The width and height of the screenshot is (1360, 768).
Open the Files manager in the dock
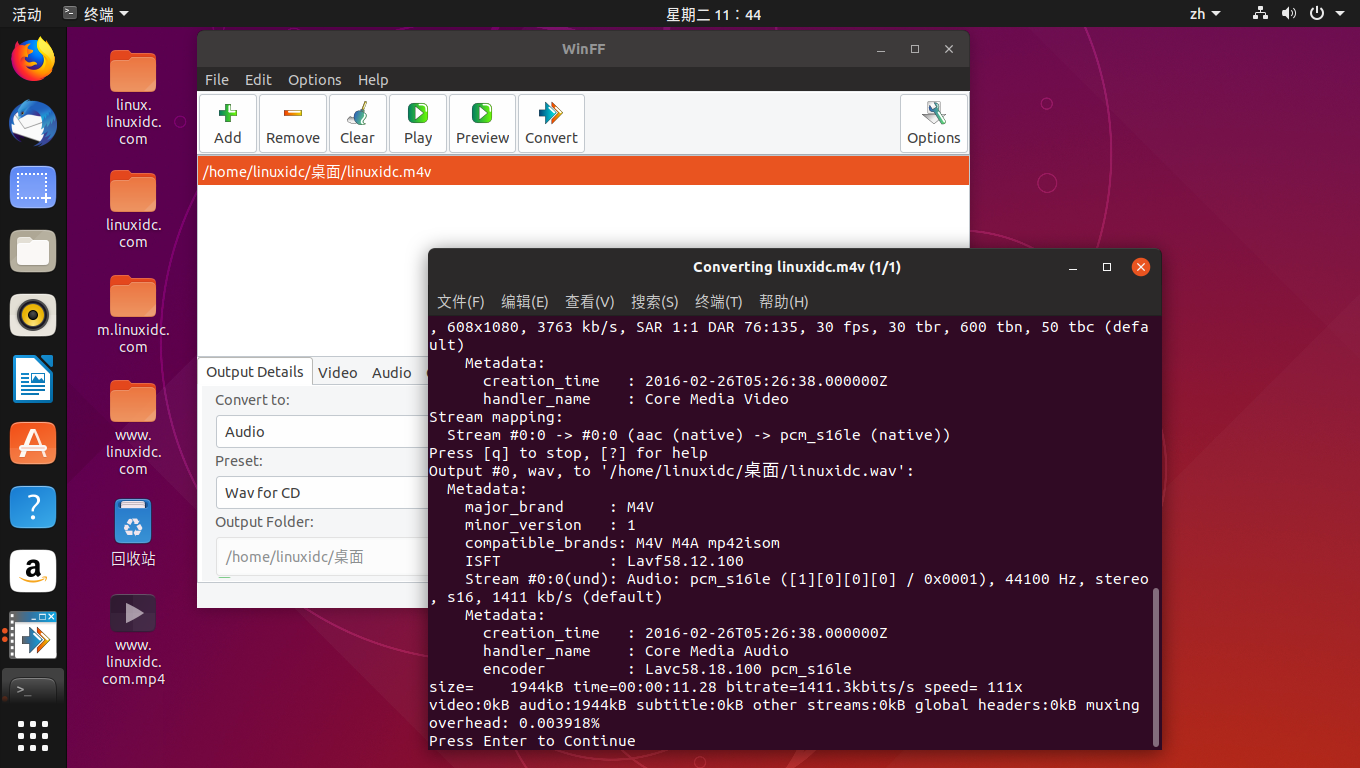coord(33,251)
